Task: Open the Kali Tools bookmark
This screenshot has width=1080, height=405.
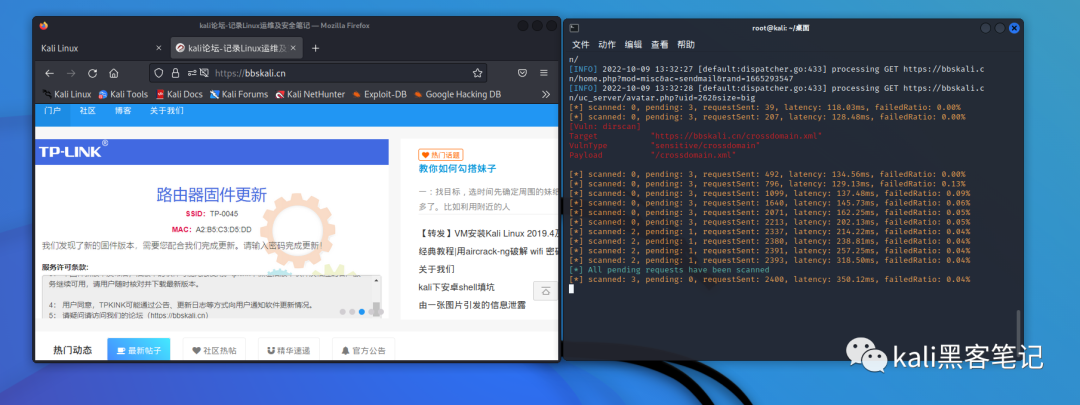Action: pos(123,94)
